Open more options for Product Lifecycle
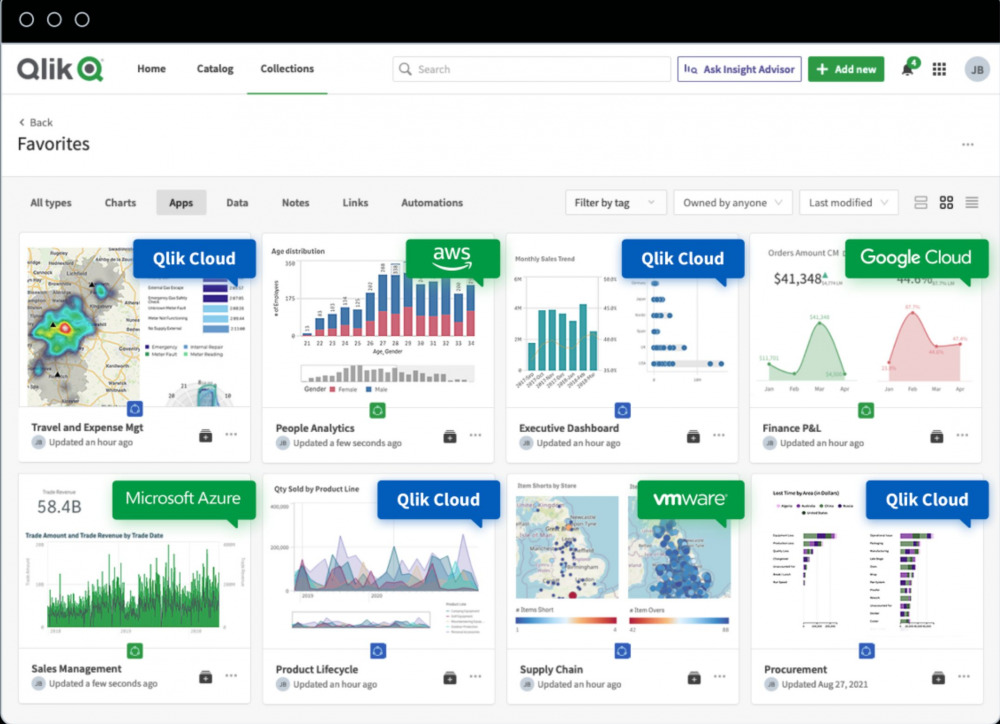Screen dimensions: 1000x724 click(475, 676)
